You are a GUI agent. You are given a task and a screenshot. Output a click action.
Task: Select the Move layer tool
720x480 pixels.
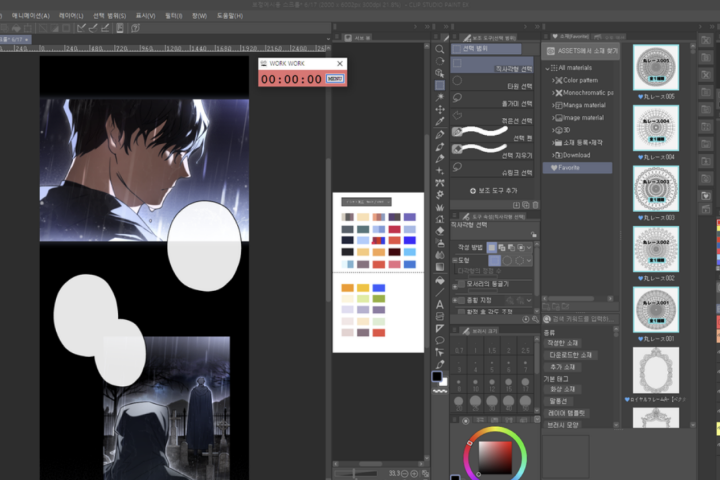[x=439, y=109]
